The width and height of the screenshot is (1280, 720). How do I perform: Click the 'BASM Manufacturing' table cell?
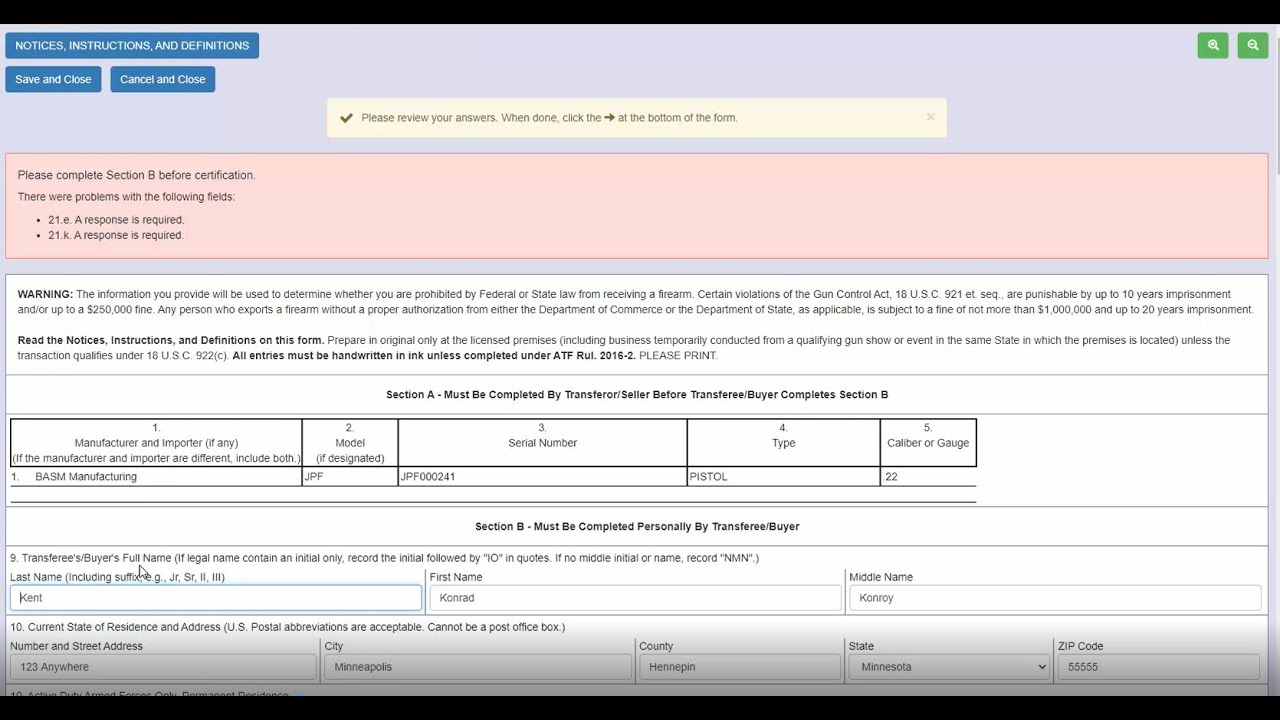(x=156, y=477)
